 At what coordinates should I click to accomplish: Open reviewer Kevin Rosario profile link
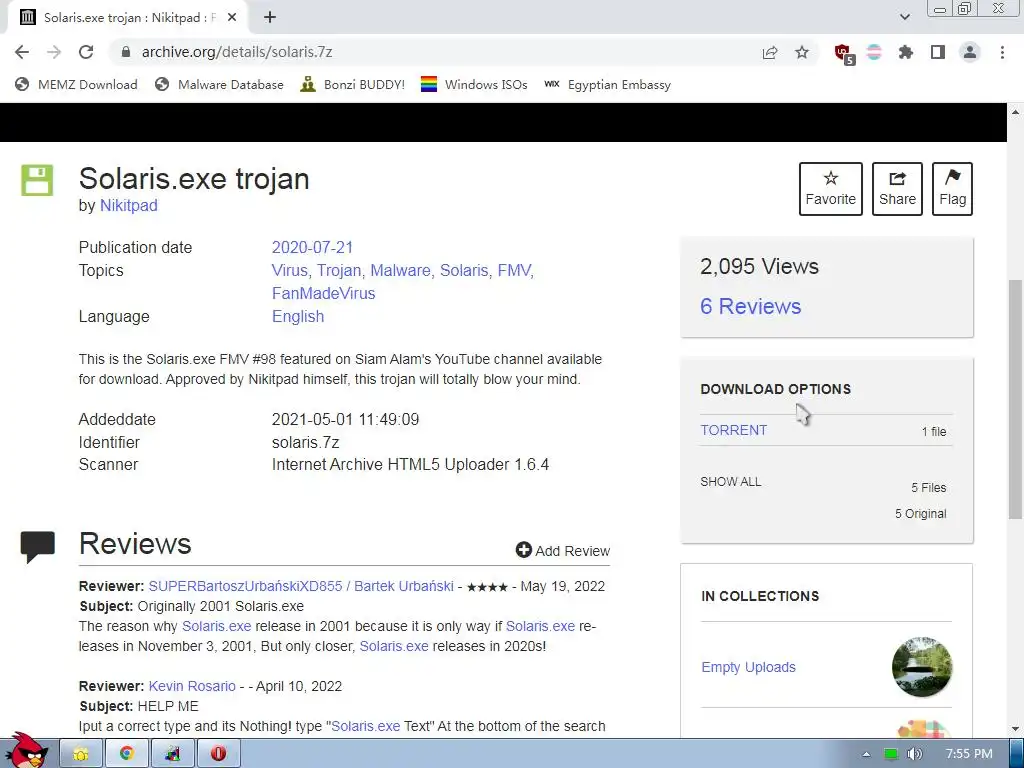coord(192,686)
